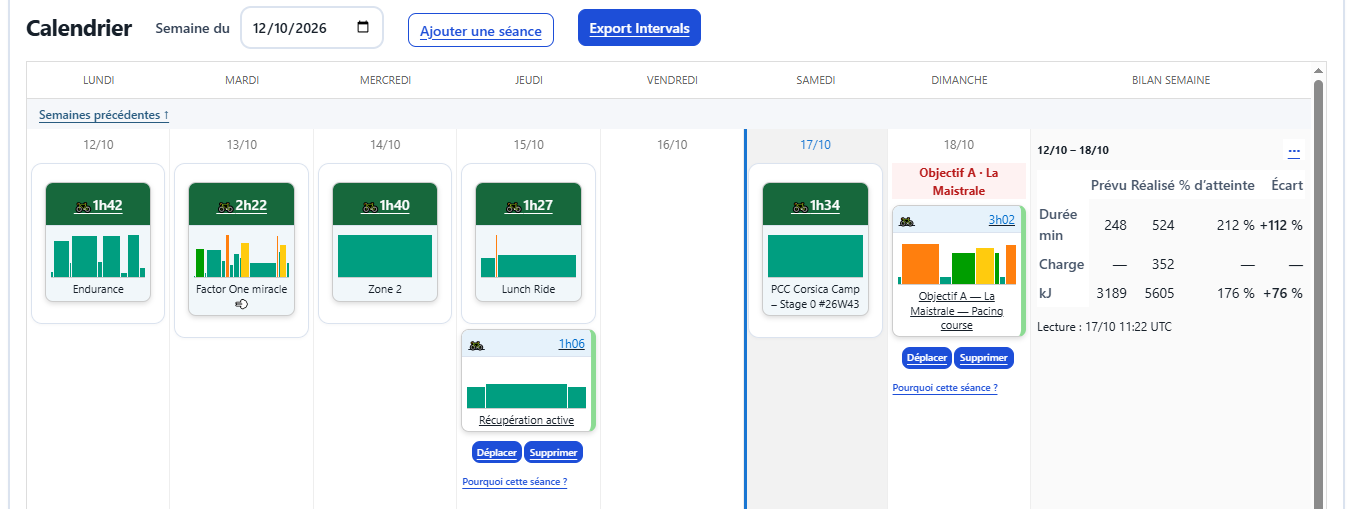Click the PCC Corsica Camp workout chart
This screenshot has height=509, width=1347.
click(x=815, y=256)
